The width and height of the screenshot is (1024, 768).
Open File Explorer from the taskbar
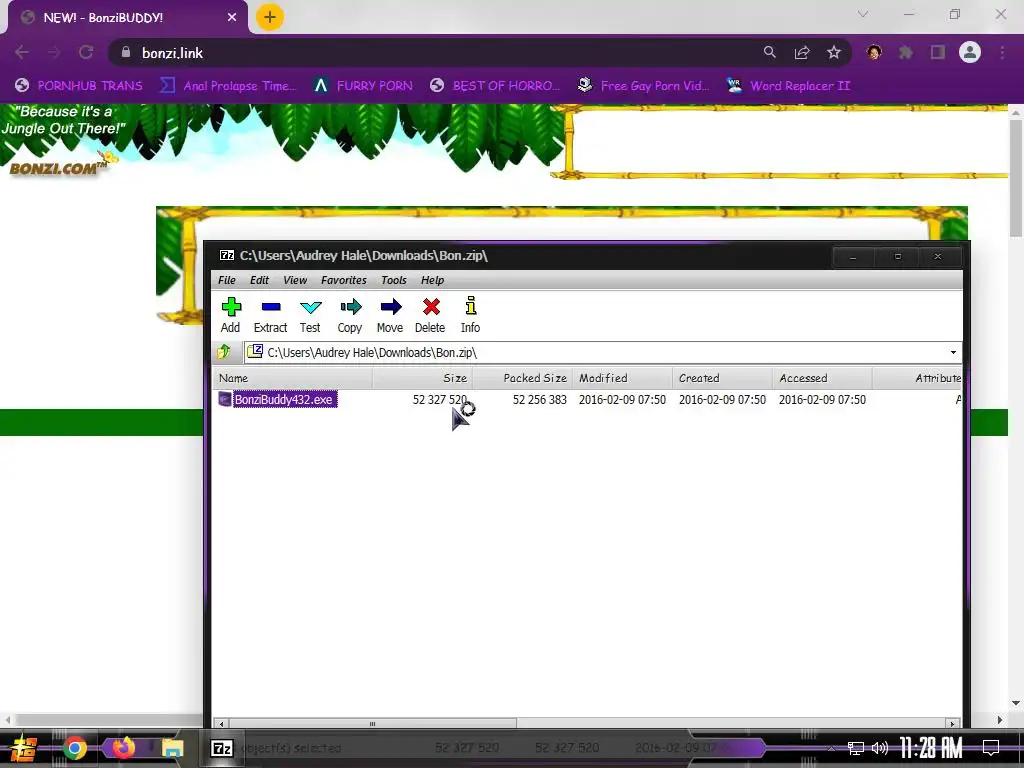point(172,748)
